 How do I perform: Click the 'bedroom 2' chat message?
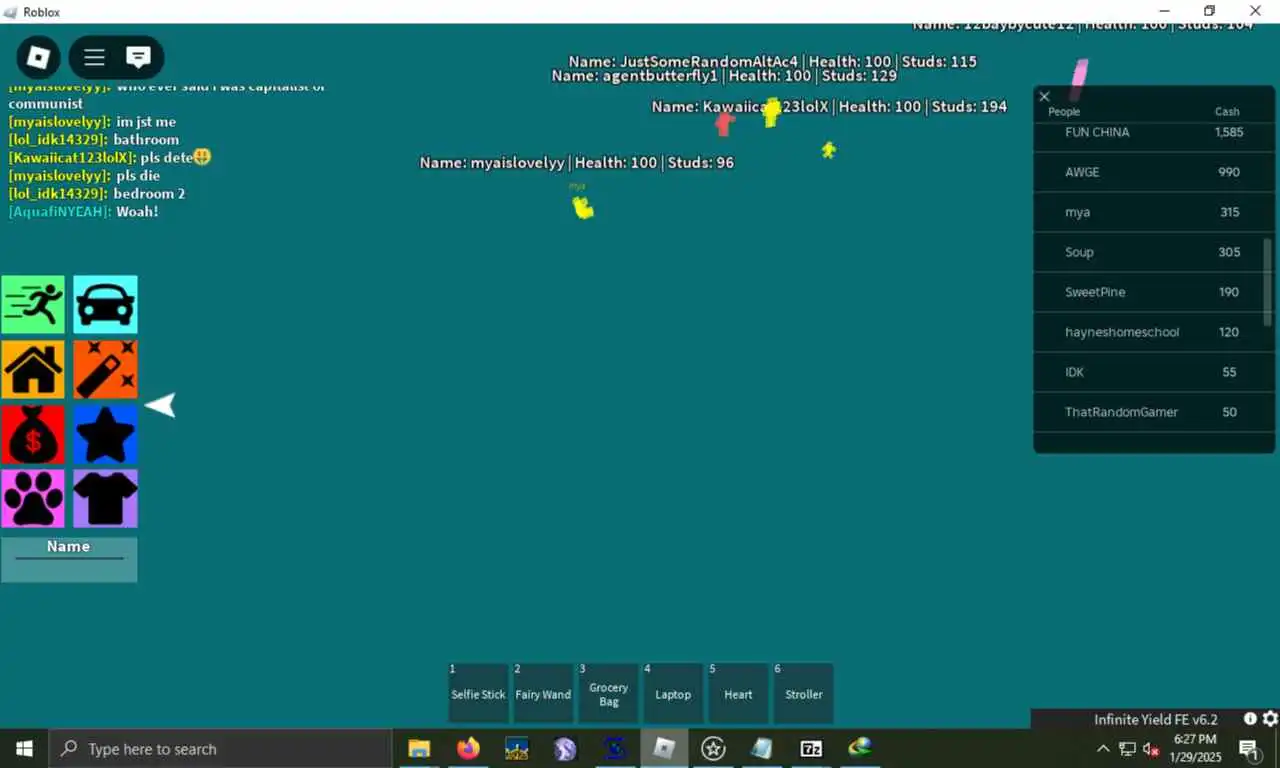(149, 194)
